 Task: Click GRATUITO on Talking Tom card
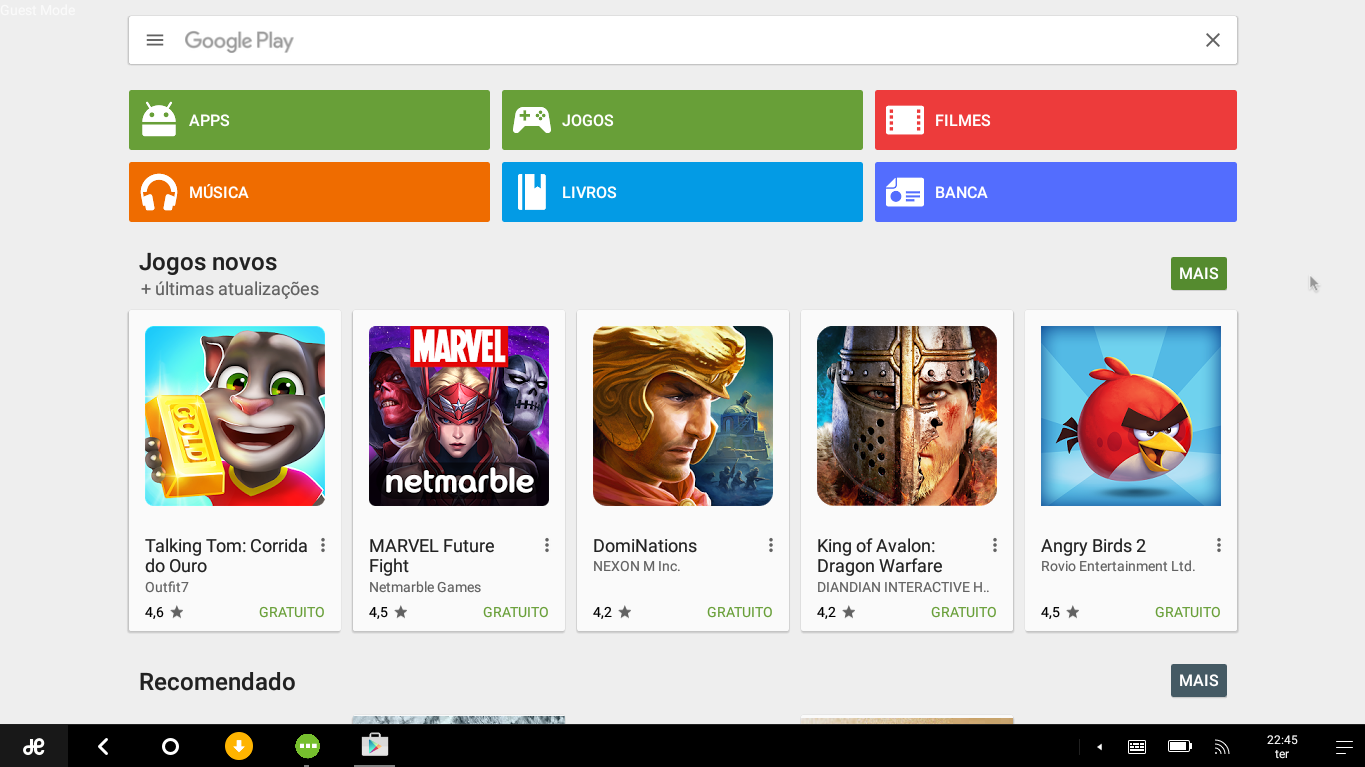click(292, 612)
